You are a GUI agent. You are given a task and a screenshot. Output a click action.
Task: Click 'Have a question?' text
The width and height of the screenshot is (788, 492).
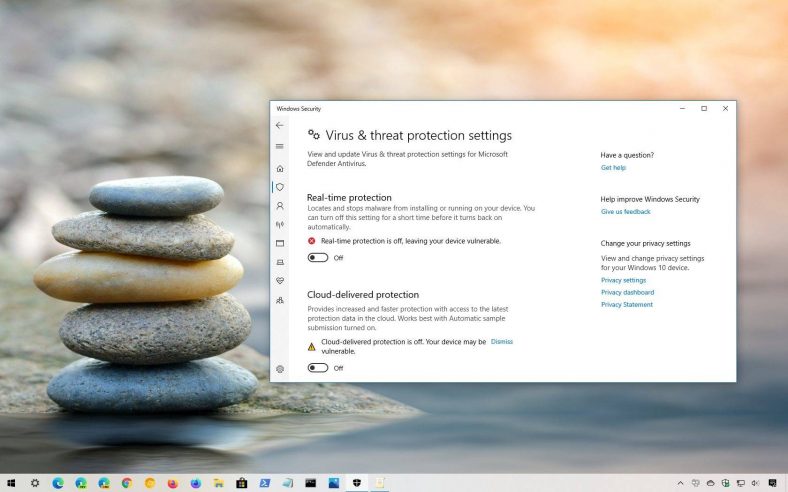point(627,155)
